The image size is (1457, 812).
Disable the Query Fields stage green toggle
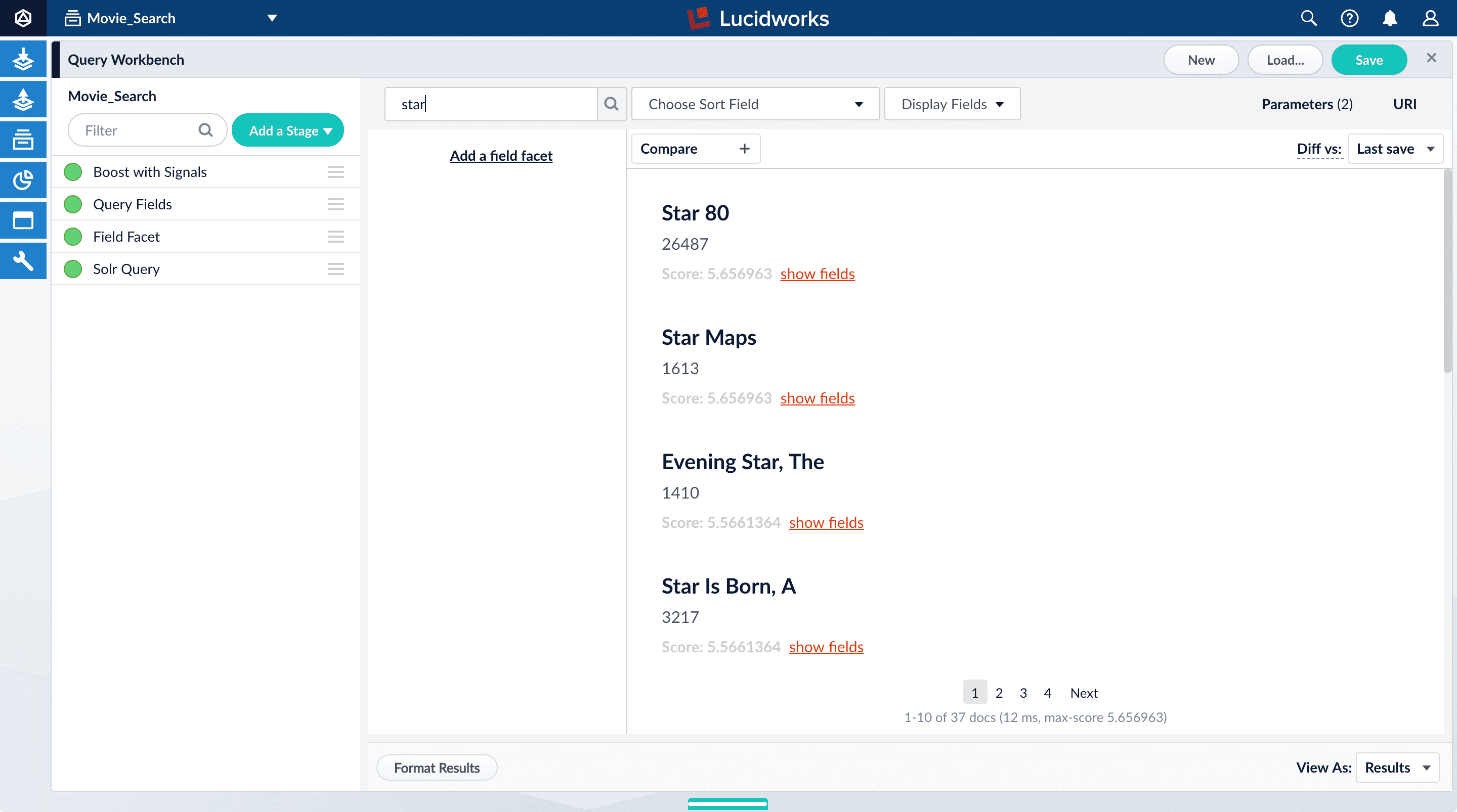(x=73, y=204)
